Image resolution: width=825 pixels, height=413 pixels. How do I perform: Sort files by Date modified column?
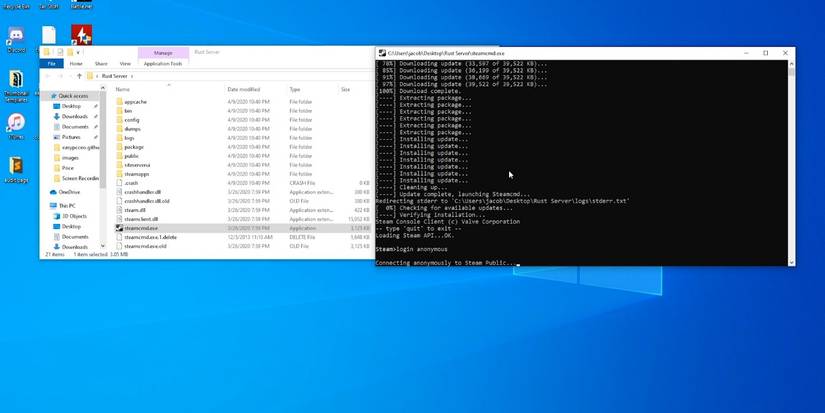[x=243, y=89]
